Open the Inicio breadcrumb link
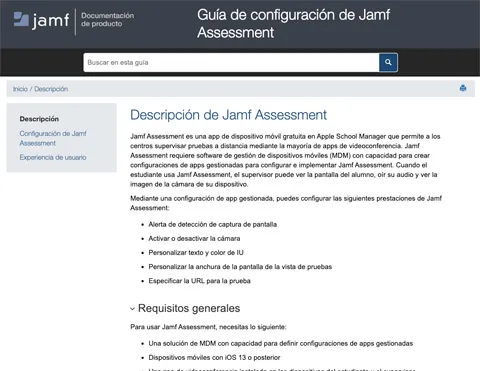This screenshot has width=480, height=371. pos(20,89)
